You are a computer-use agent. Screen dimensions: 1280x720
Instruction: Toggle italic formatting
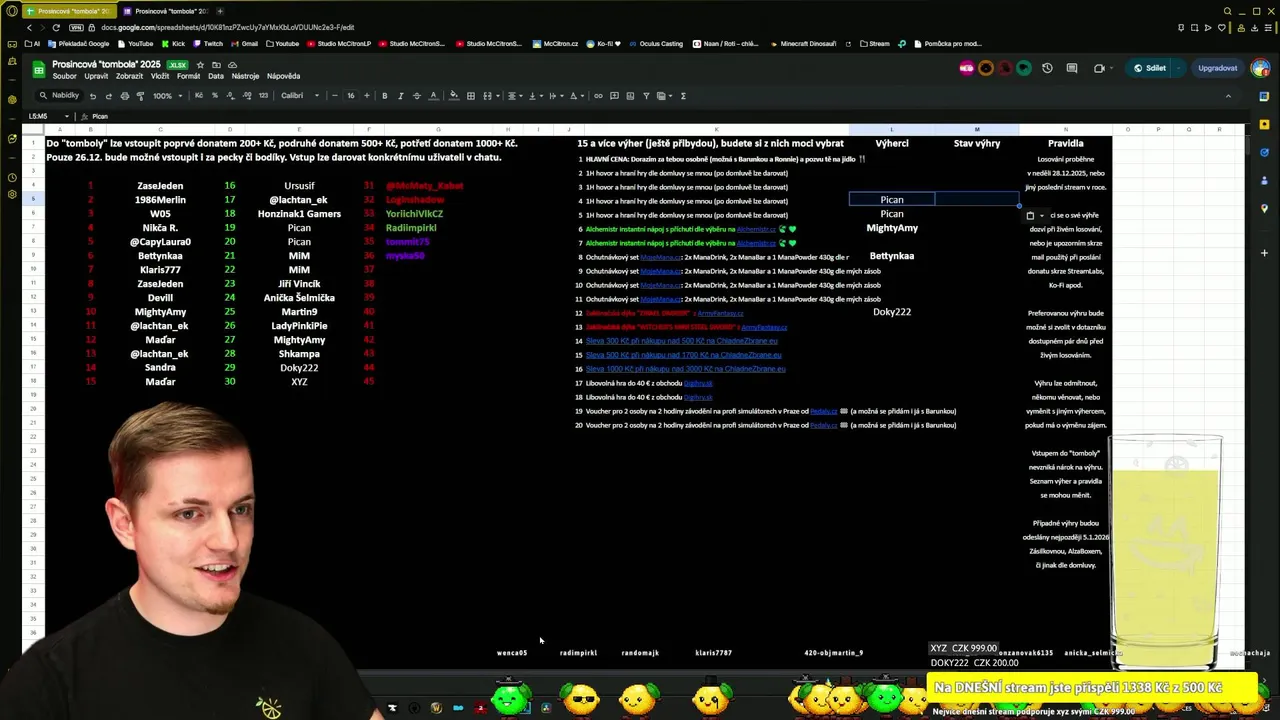click(401, 96)
